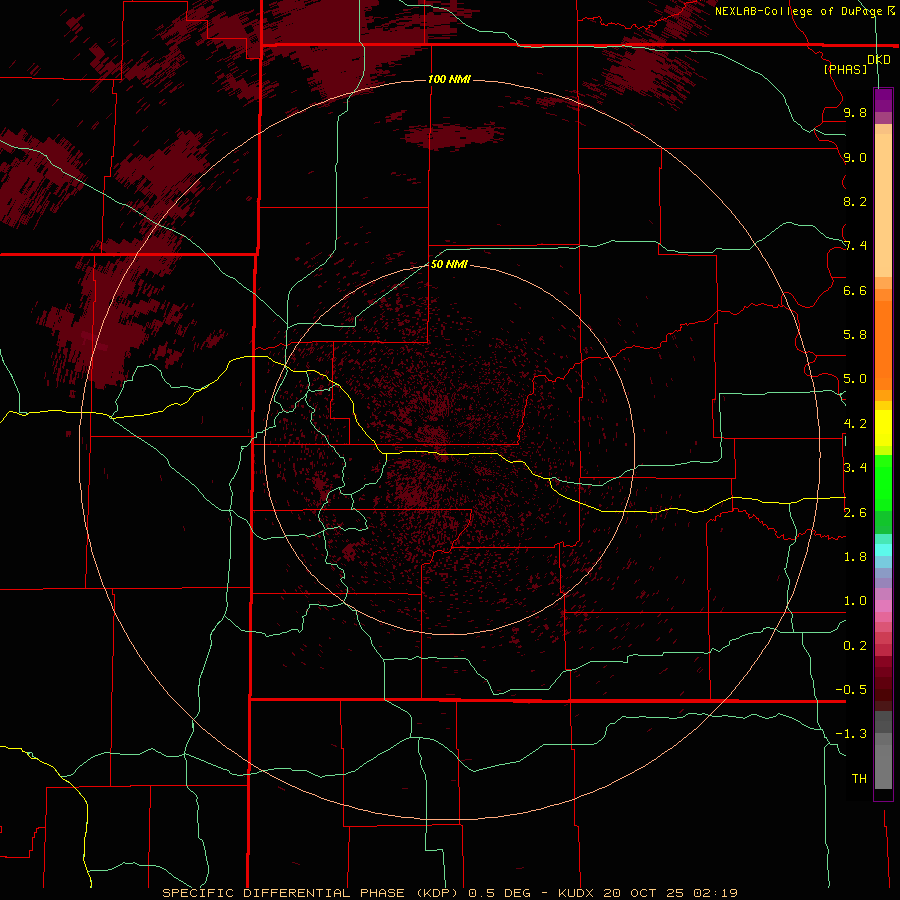Viewport: 900px width, 900px height.
Task: Click the purple segment atop color bar
Action: (883, 100)
